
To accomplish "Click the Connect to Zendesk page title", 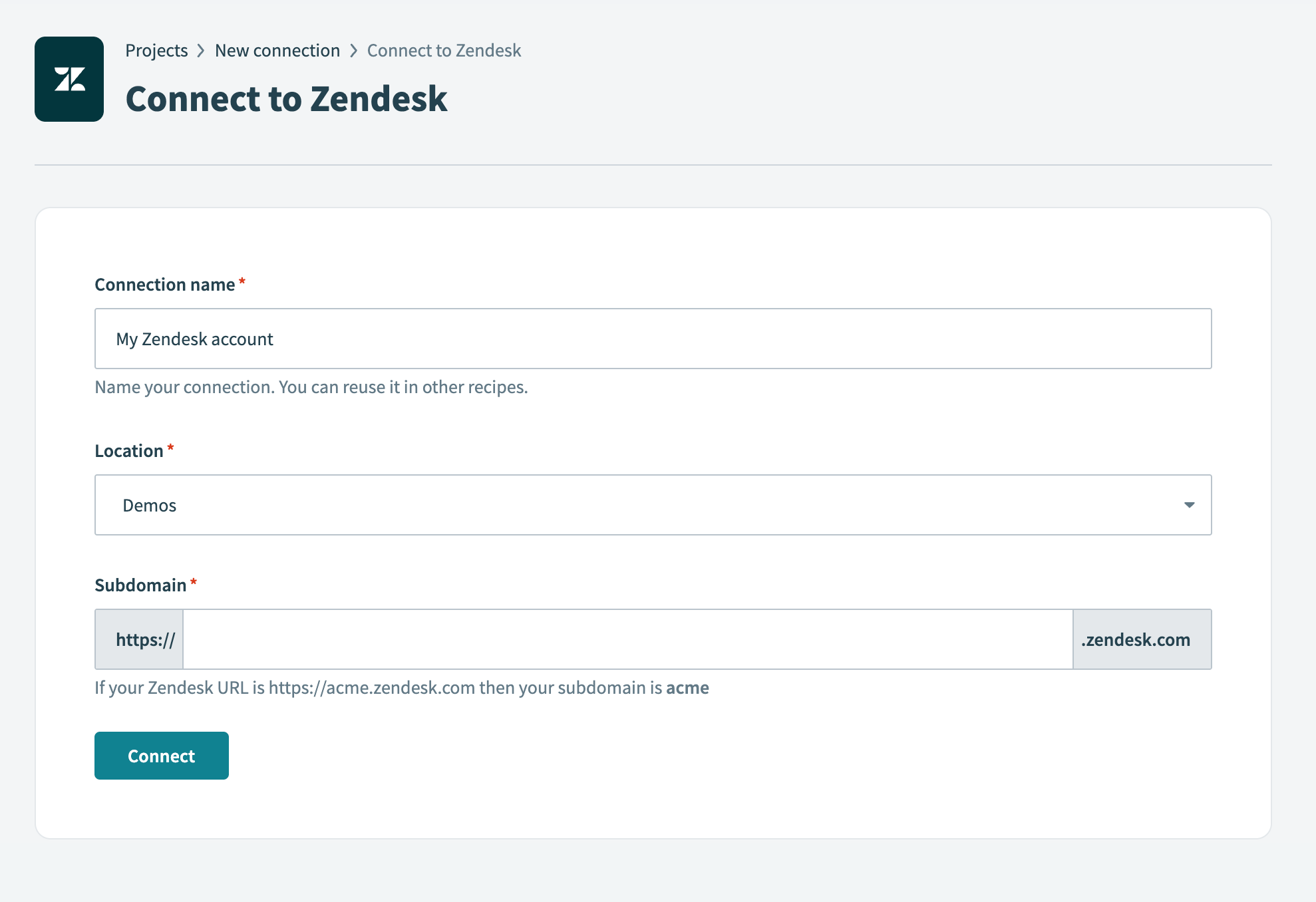I will point(287,98).
